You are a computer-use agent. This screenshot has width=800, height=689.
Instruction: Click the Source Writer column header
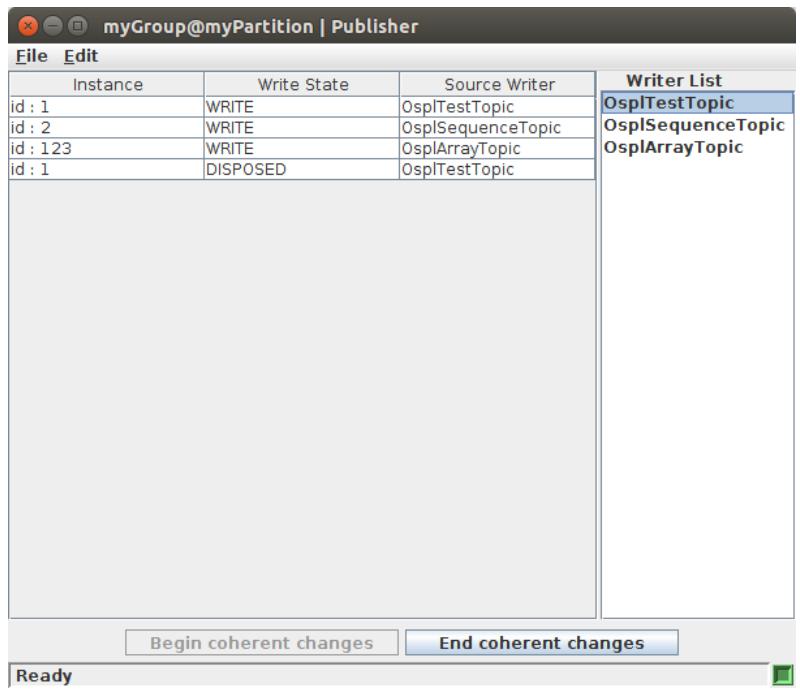[497, 84]
